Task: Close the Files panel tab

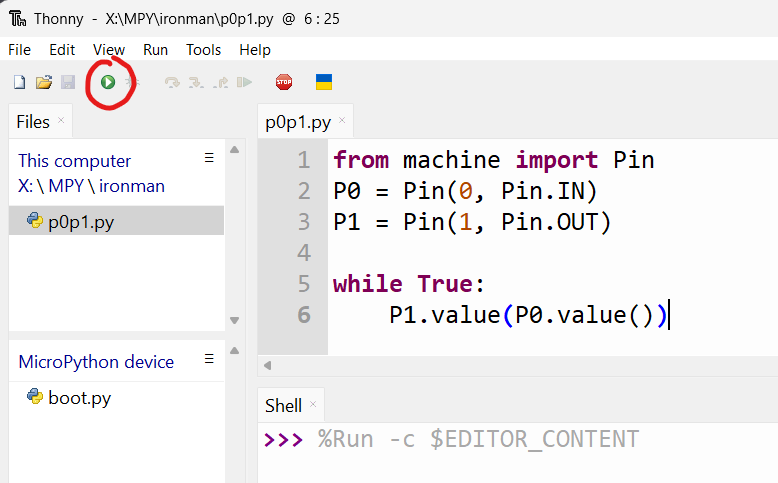Action: pyautogui.click(x=60, y=121)
